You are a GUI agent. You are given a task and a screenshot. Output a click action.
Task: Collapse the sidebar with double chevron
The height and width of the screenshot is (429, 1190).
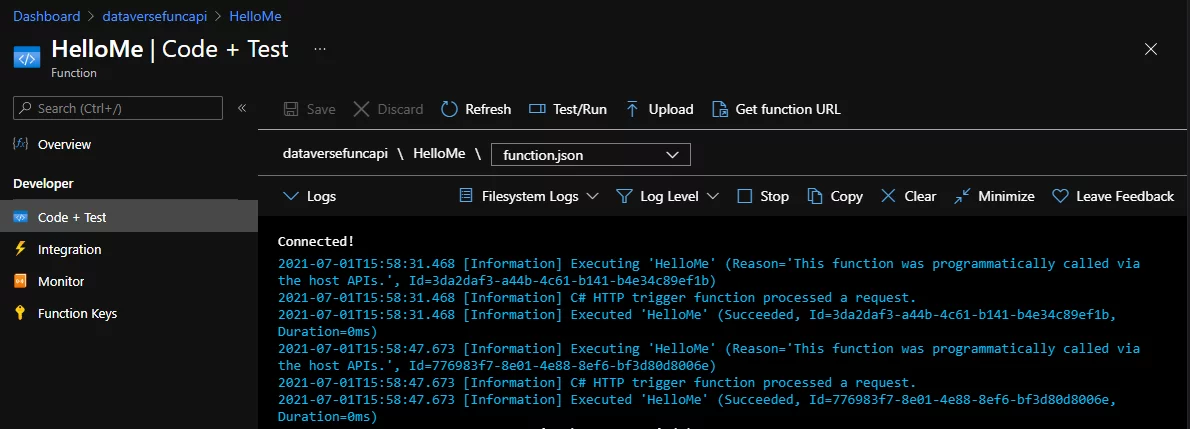[x=242, y=108]
